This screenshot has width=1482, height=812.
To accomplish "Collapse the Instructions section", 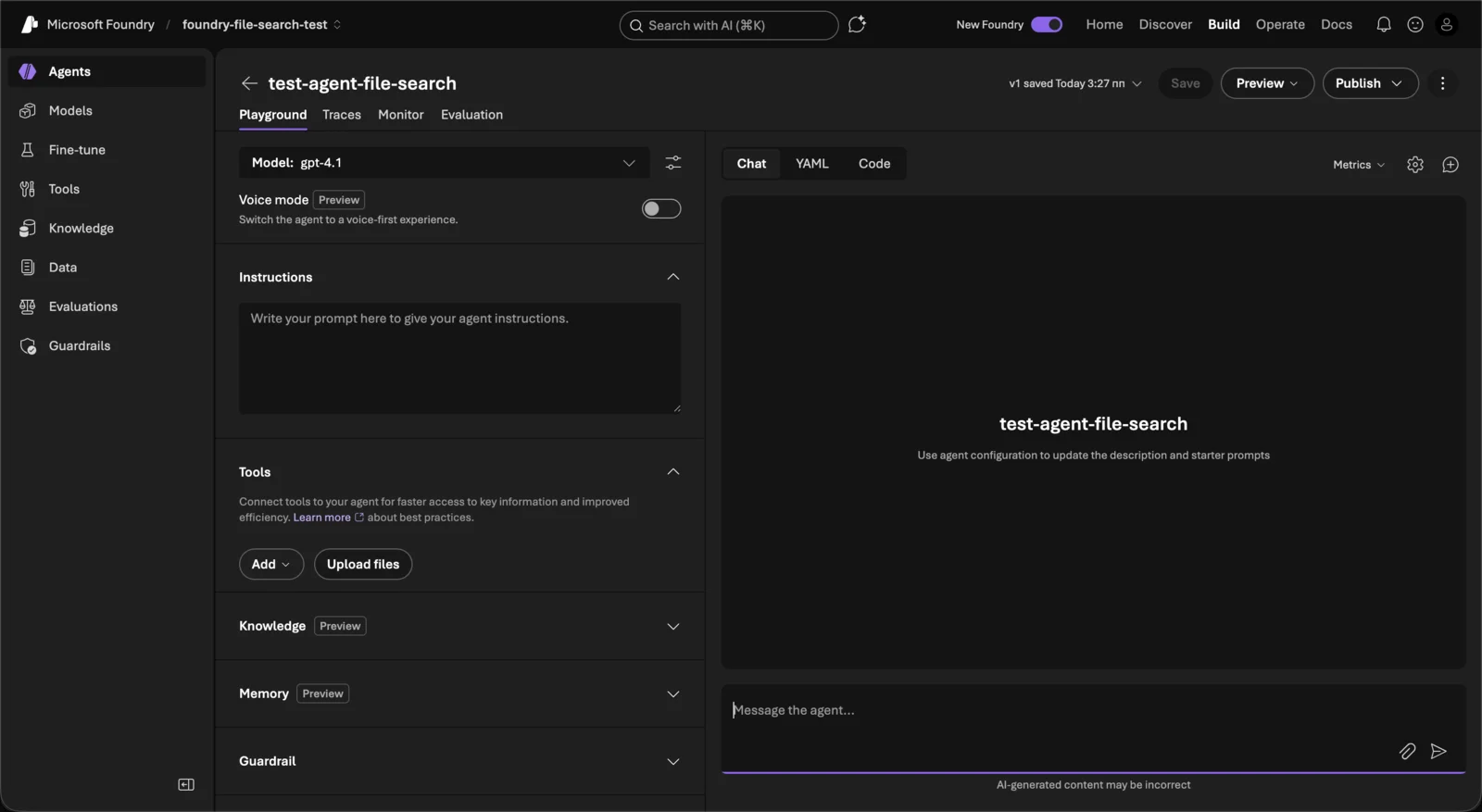I will click(x=673, y=277).
